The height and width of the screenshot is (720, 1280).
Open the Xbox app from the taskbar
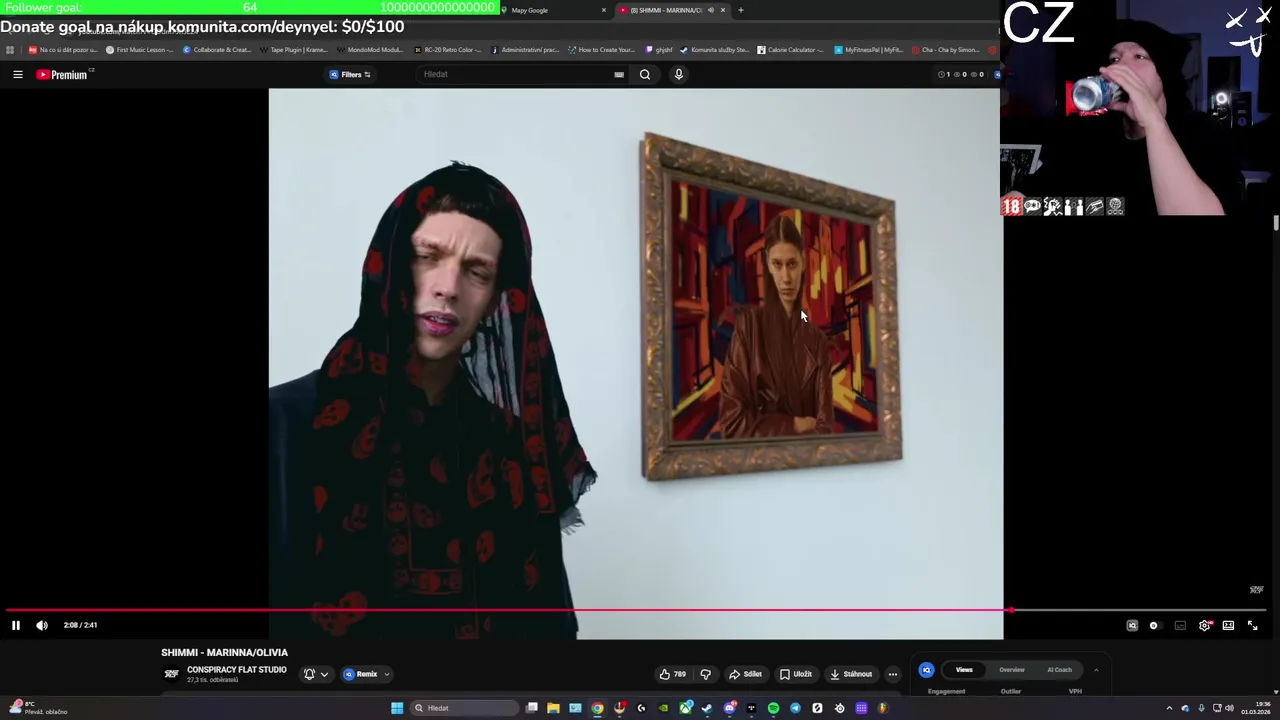685,708
